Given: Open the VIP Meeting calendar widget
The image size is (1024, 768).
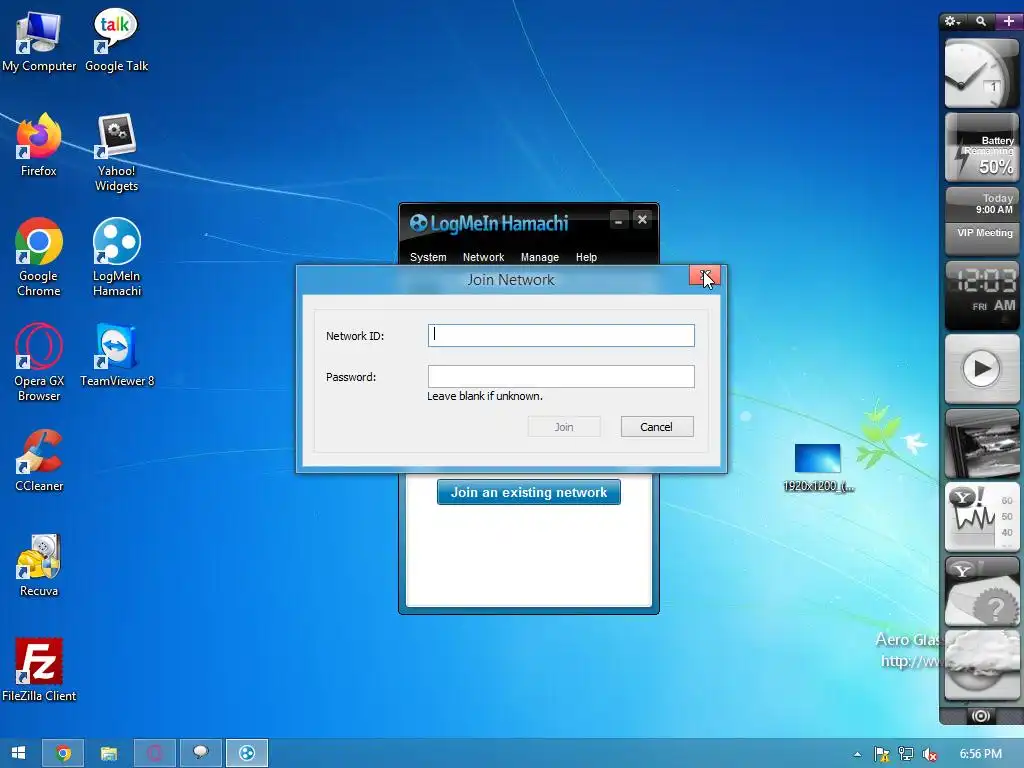Looking at the screenshot, I should (x=982, y=222).
